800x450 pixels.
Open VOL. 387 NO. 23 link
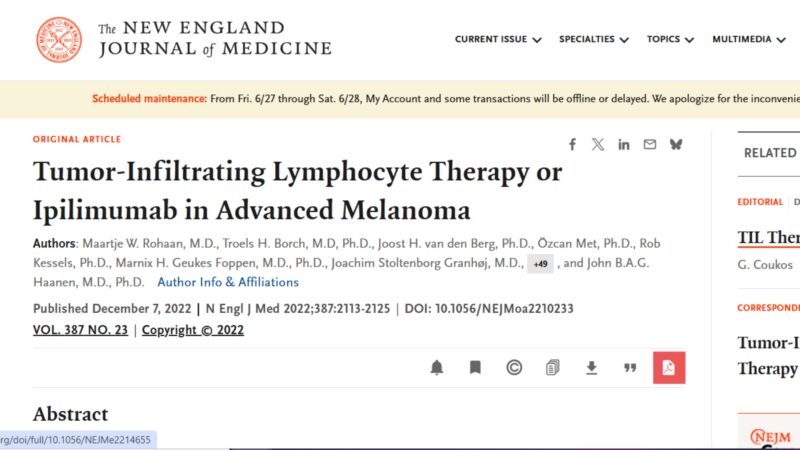pyautogui.click(x=80, y=330)
